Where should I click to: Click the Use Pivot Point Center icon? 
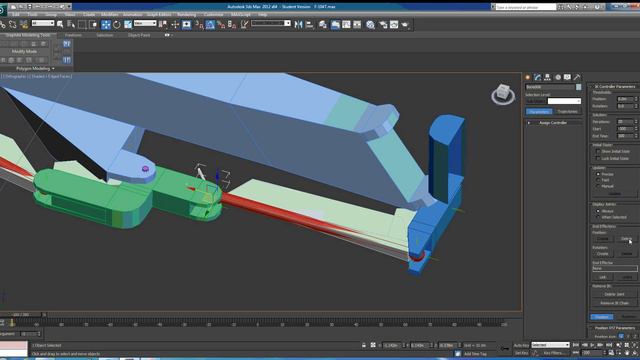pyautogui.click(x=163, y=24)
